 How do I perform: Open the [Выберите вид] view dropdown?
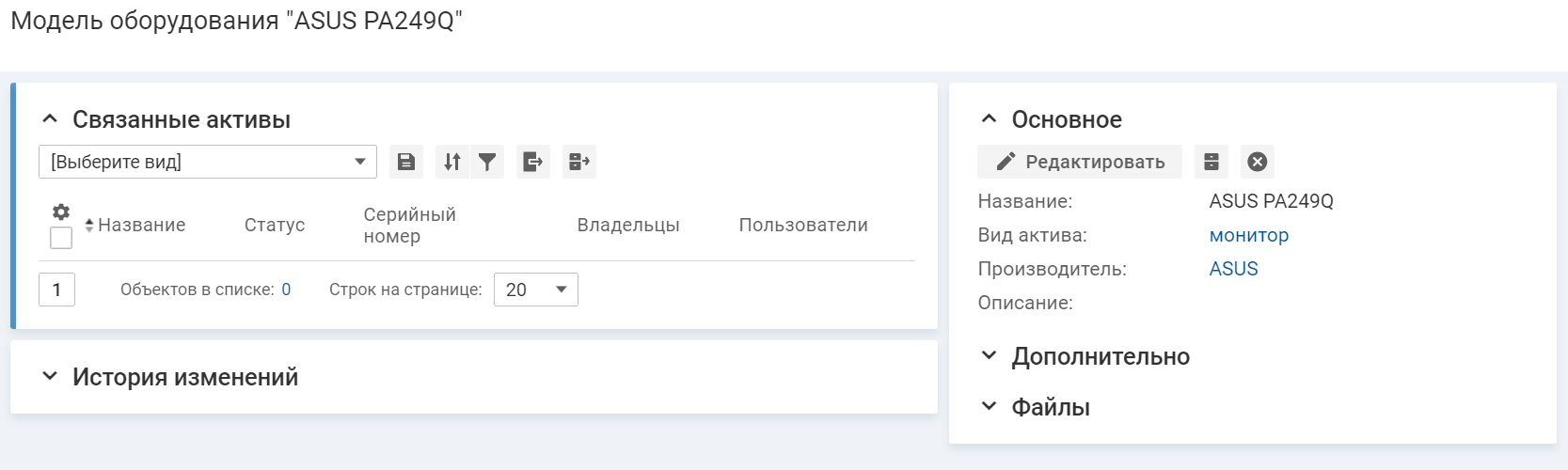[x=207, y=162]
